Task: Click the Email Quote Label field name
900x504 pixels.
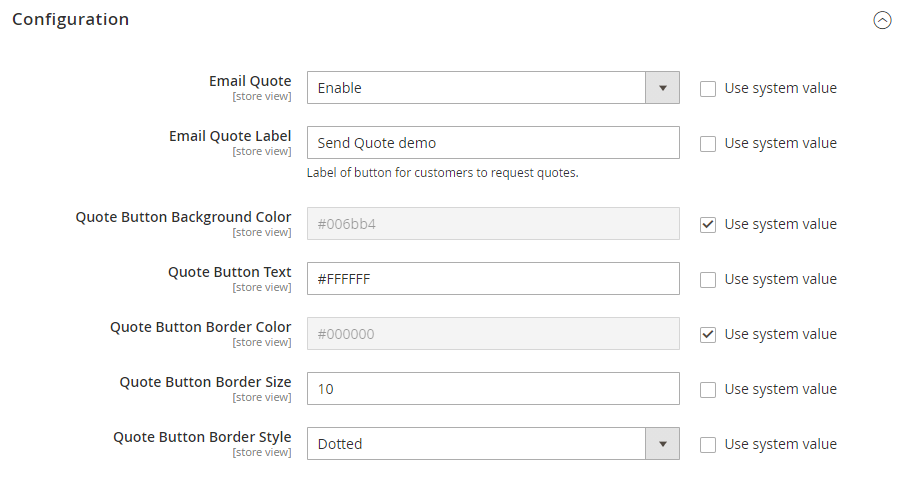Action: (x=230, y=136)
